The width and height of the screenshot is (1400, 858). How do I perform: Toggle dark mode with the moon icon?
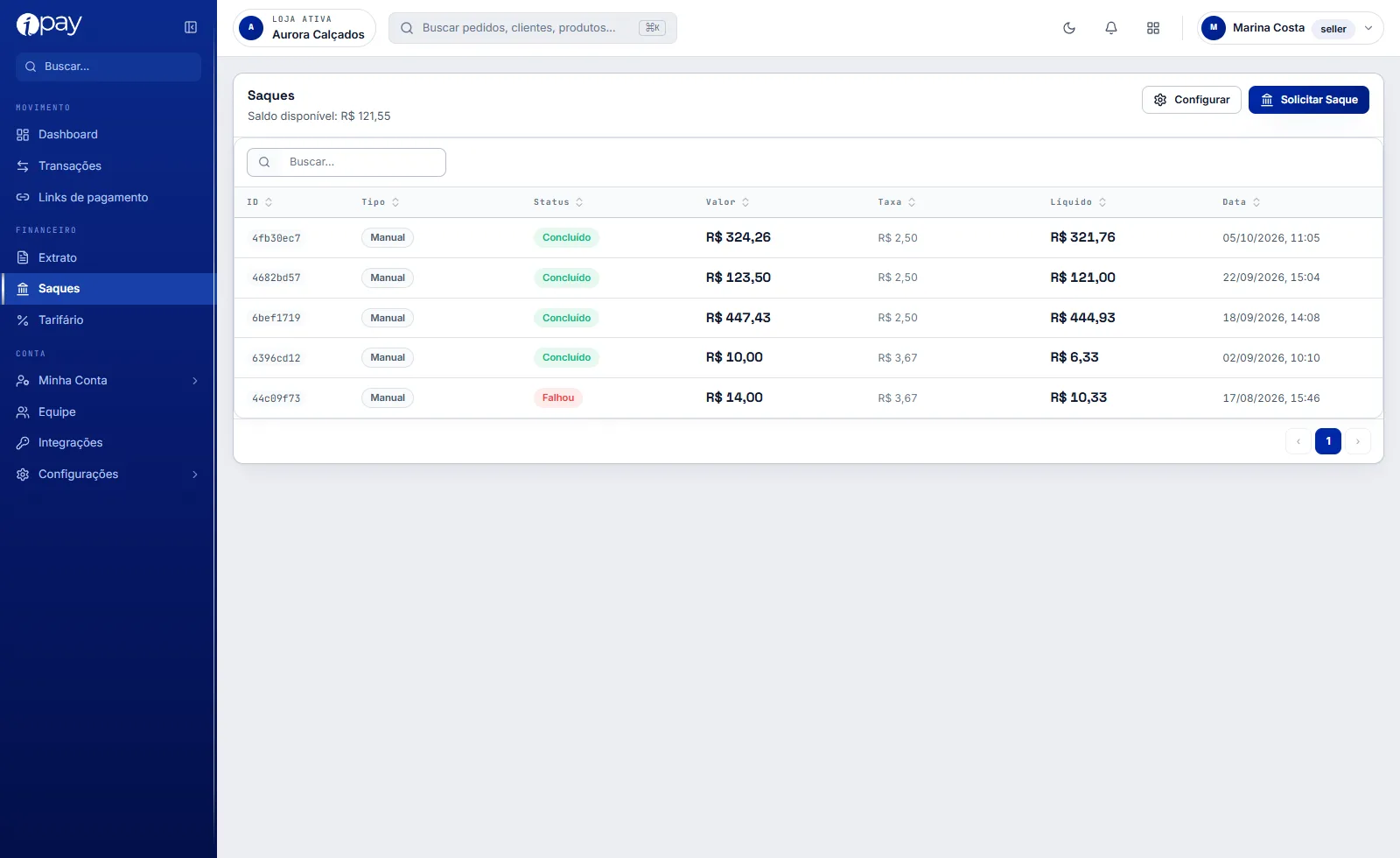click(1069, 28)
